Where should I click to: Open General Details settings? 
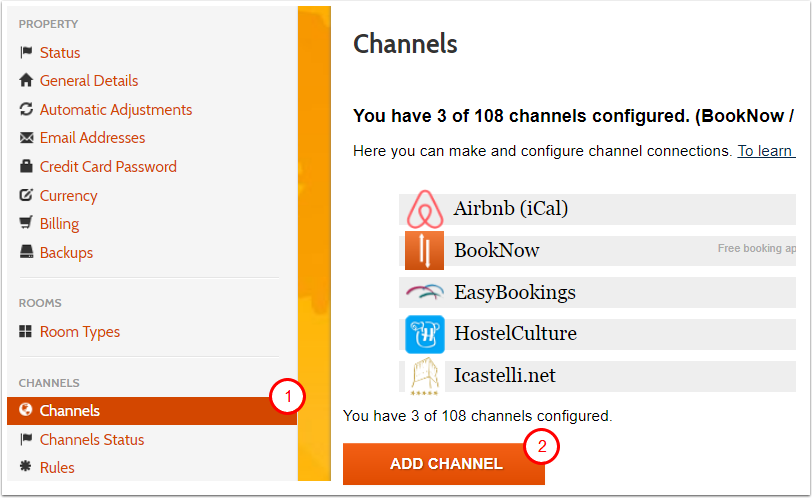click(x=89, y=81)
